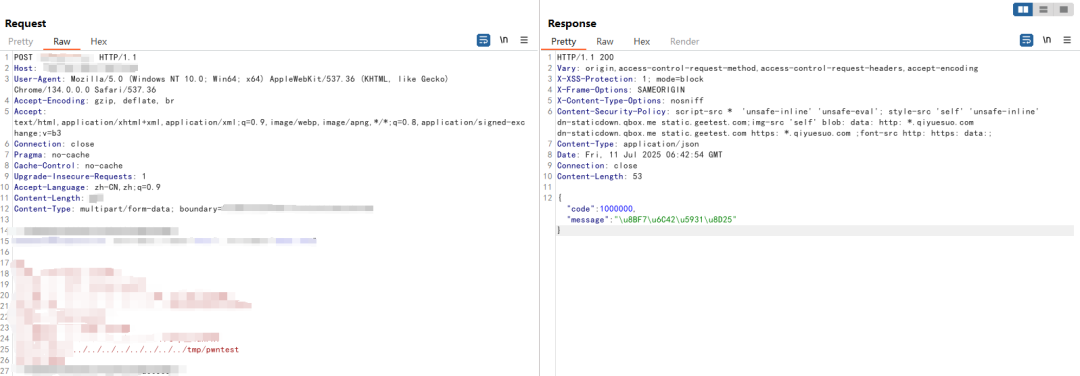
Task: Click the 'Pragma: no-cache' request header
Action: [x=52, y=155]
